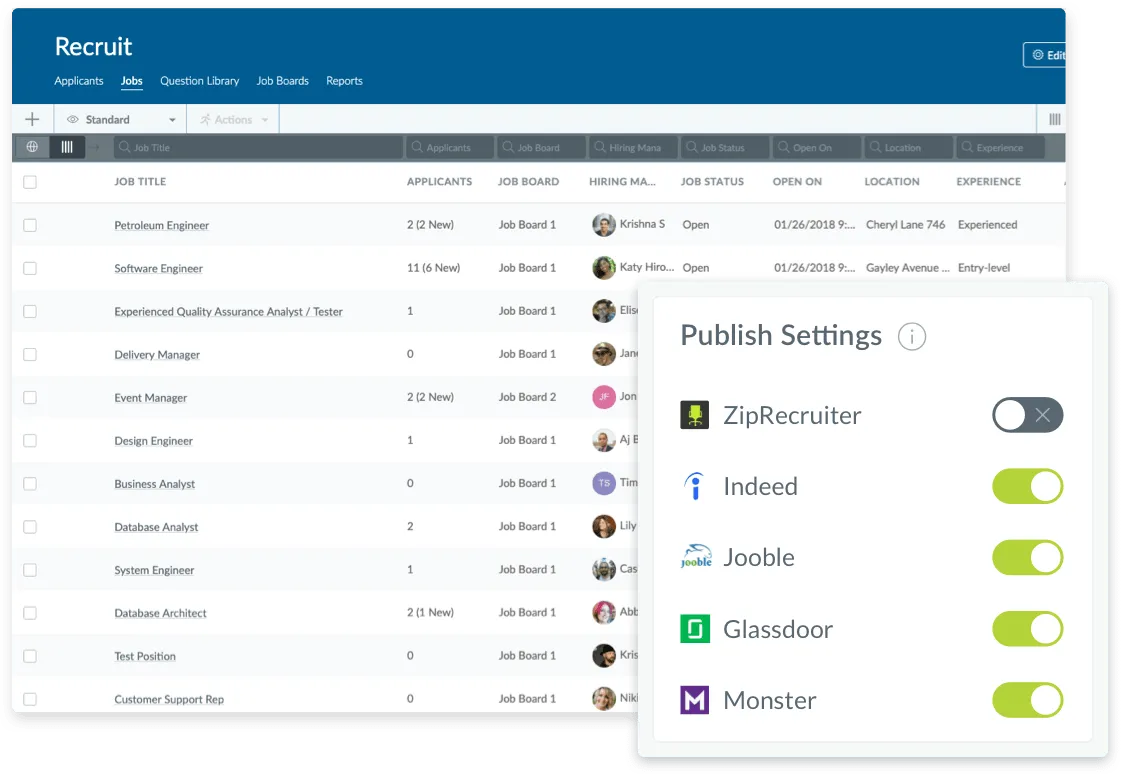Click the Job Status filter field
Viewport: 1122px width, 774px height.
pos(725,147)
